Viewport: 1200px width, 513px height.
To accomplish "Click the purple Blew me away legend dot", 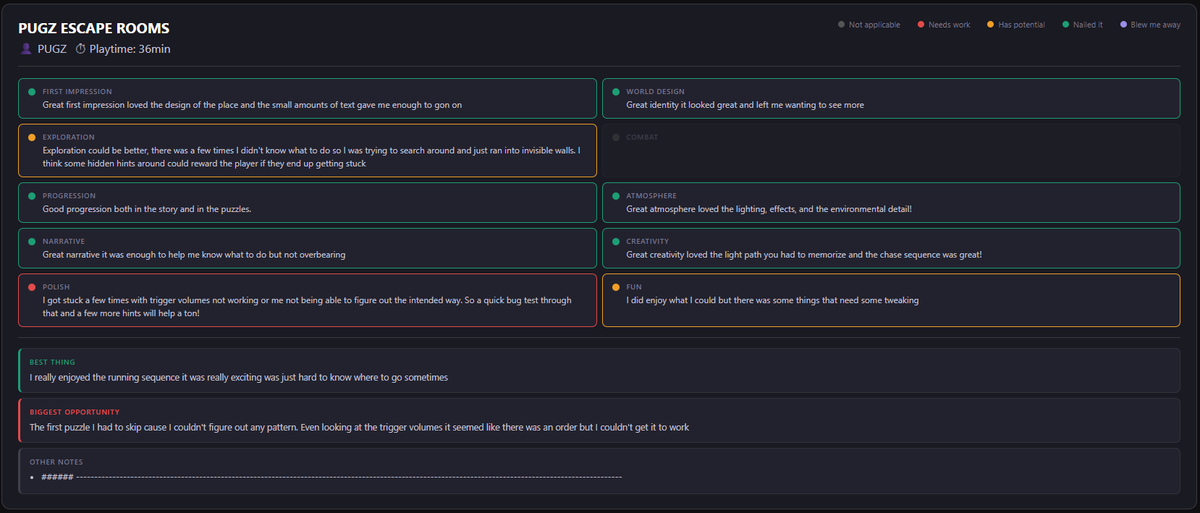I will [x=1124, y=24].
